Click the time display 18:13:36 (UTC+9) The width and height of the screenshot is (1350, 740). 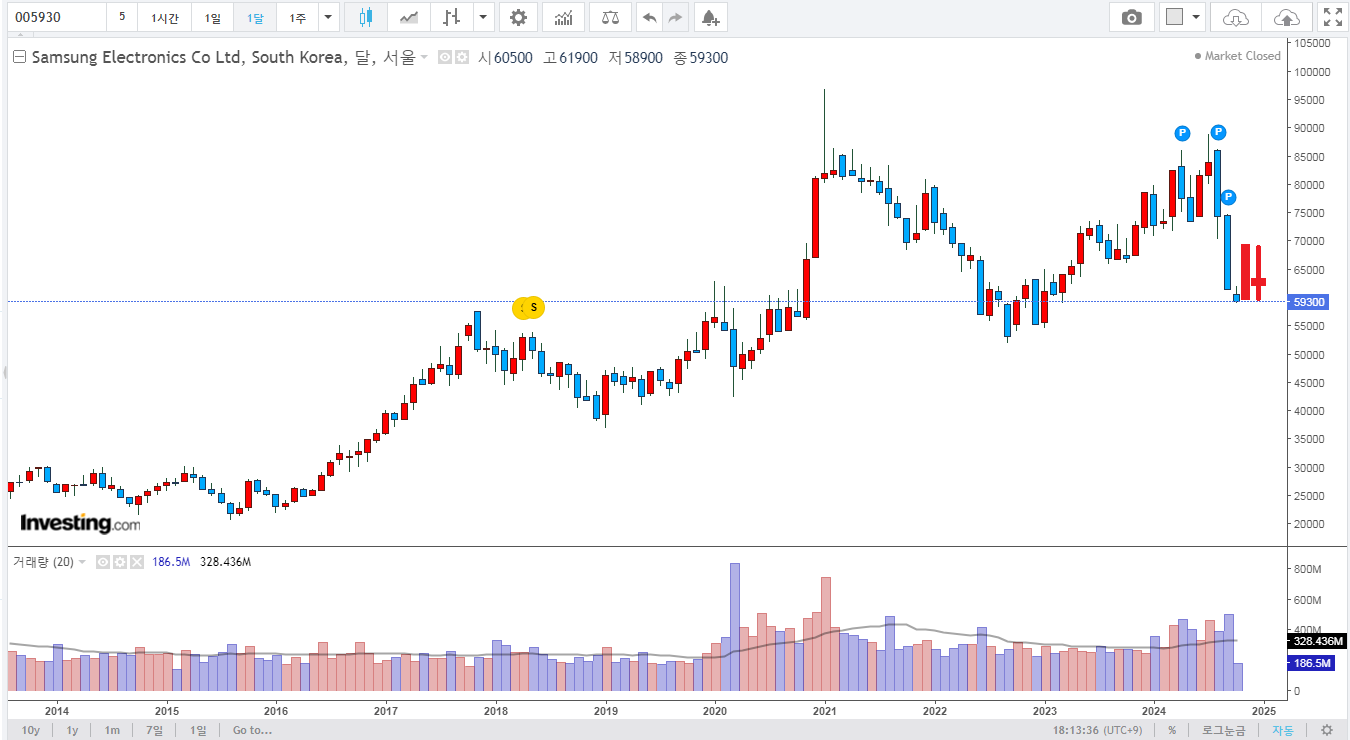[1096, 730]
